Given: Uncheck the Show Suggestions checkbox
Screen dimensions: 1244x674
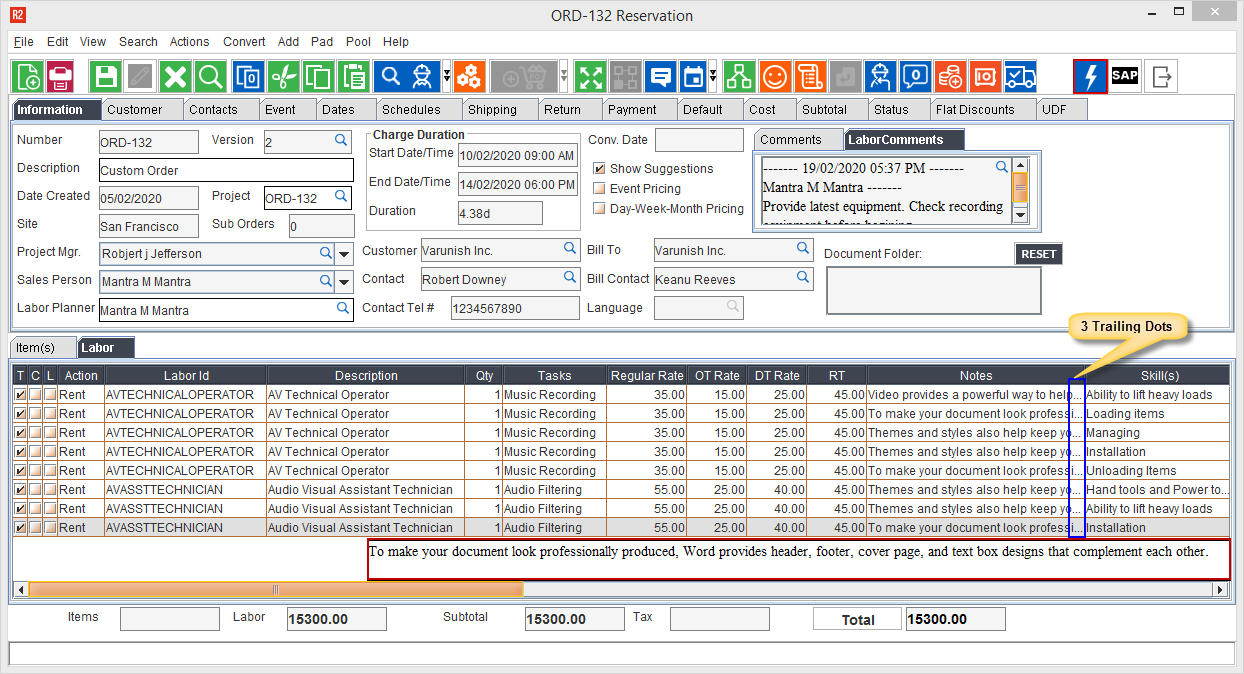Looking at the screenshot, I should [600, 169].
